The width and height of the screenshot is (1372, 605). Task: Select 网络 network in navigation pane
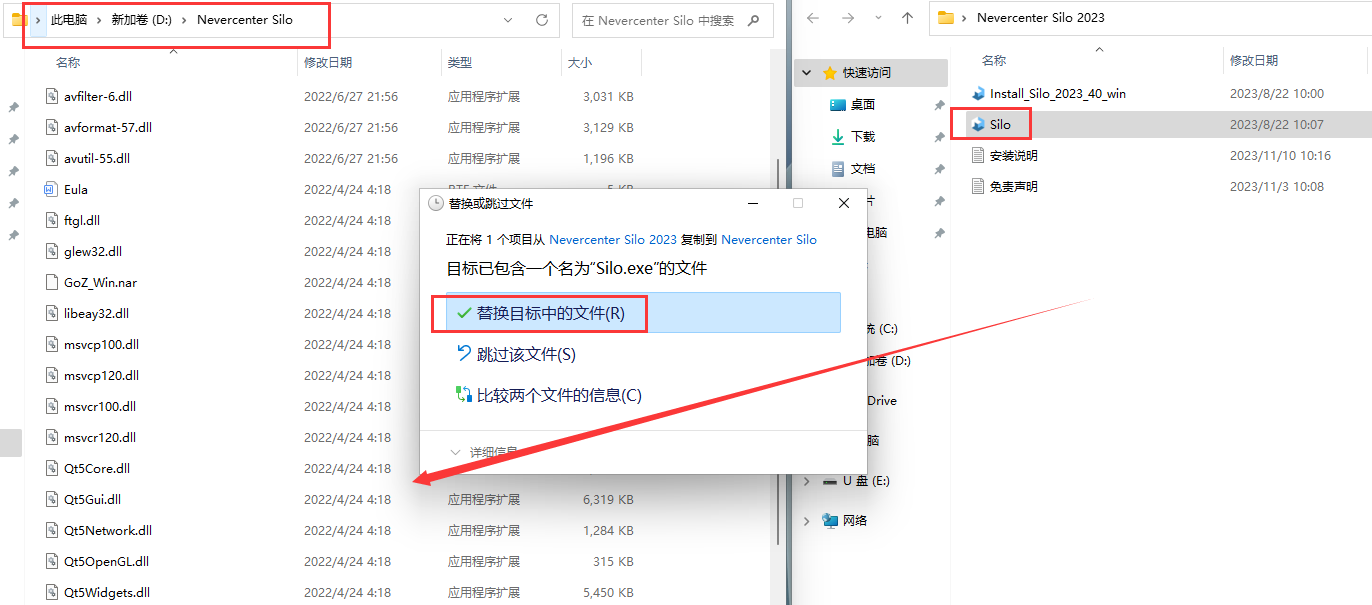(x=844, y=520)
